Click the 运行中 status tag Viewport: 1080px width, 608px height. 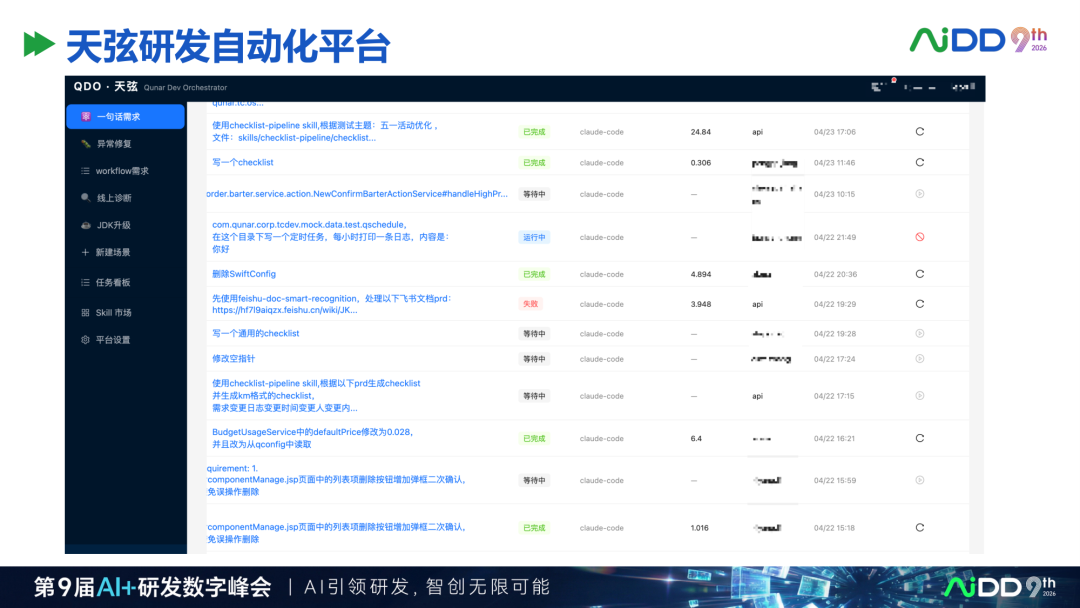click(534, 237)
